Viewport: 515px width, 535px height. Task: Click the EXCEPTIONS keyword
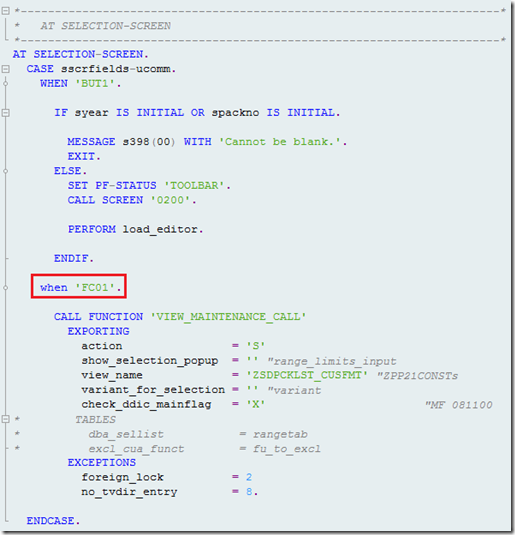click(x=101, y=463)
